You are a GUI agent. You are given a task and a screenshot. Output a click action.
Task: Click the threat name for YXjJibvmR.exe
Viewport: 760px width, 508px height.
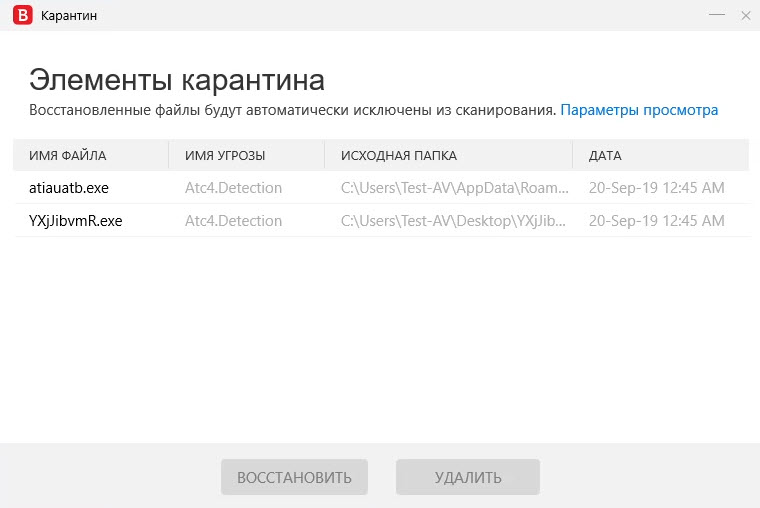[233, 221]
